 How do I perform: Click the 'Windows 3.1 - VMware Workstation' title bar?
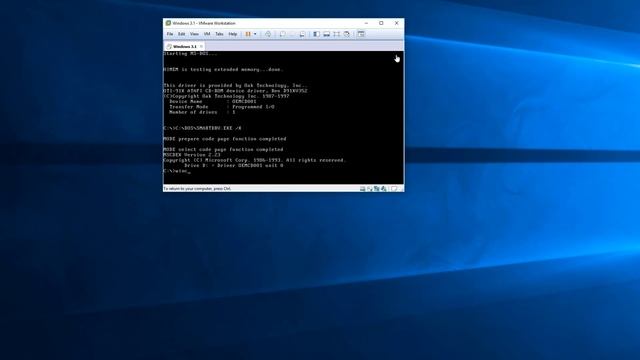(x=204, y=23)
